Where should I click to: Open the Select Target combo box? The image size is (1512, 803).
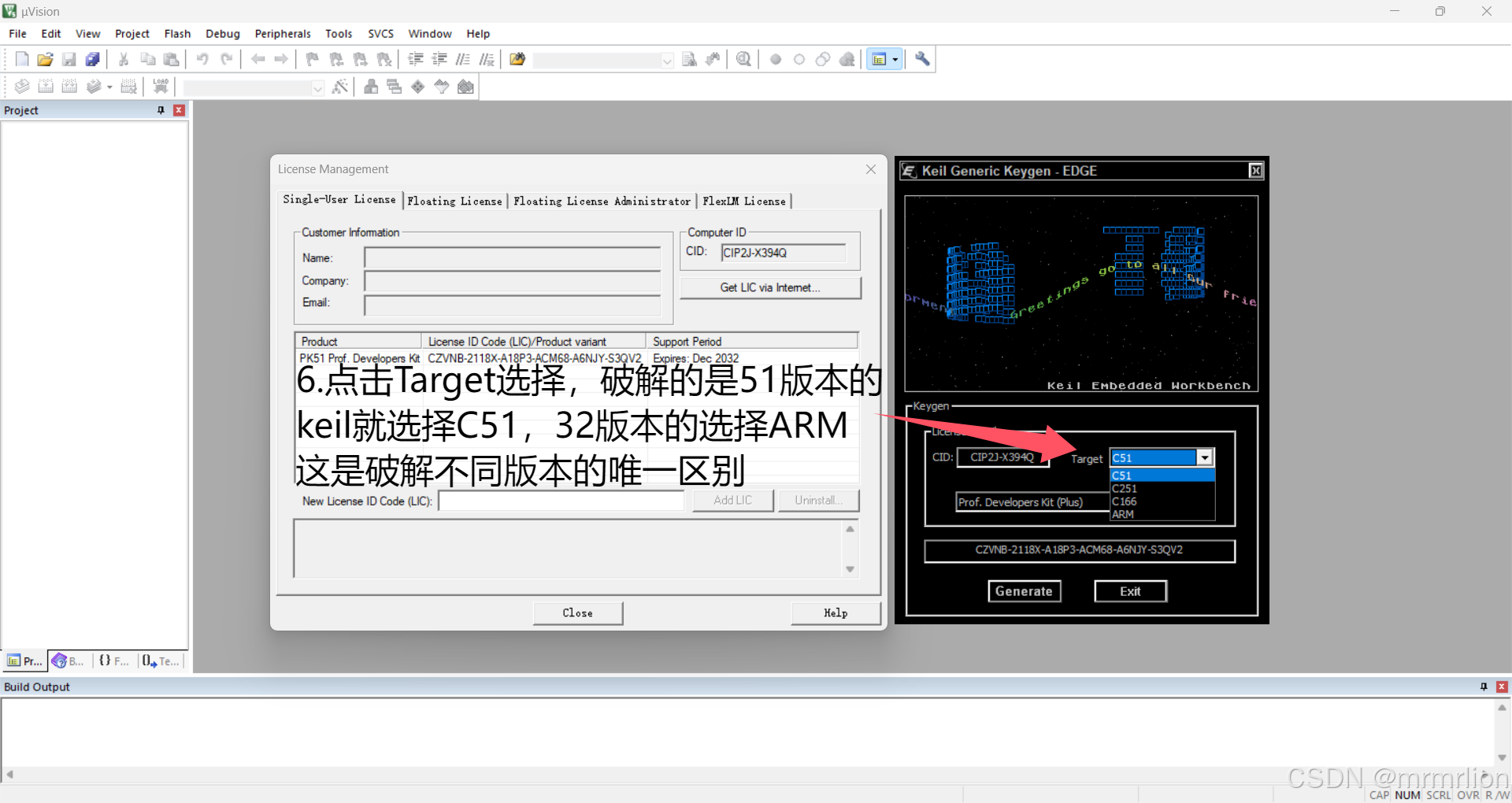click(254, 87)
